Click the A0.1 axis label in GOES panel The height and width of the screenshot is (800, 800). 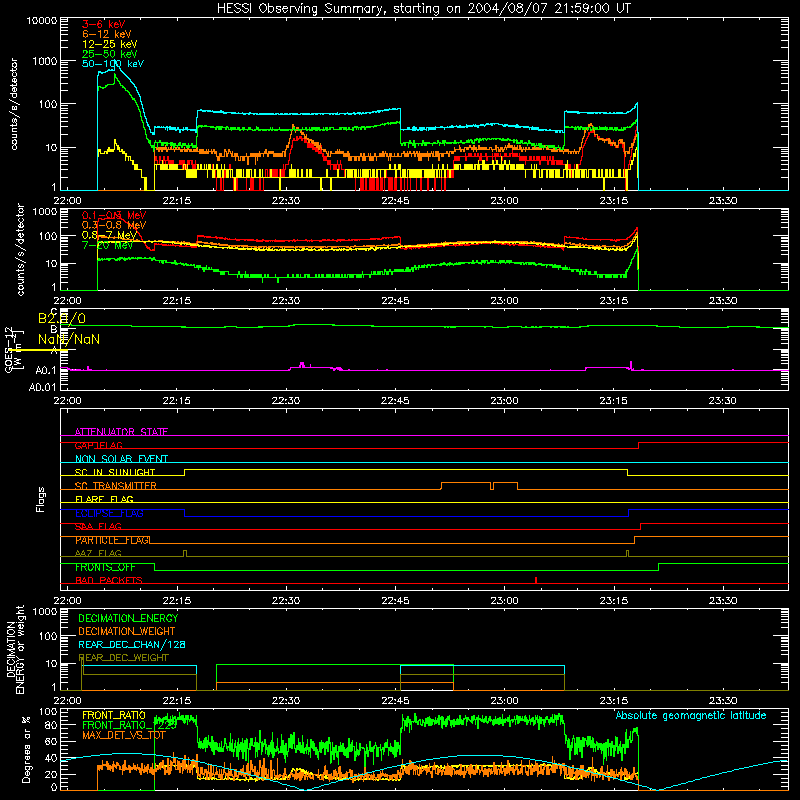coord(46,370)
